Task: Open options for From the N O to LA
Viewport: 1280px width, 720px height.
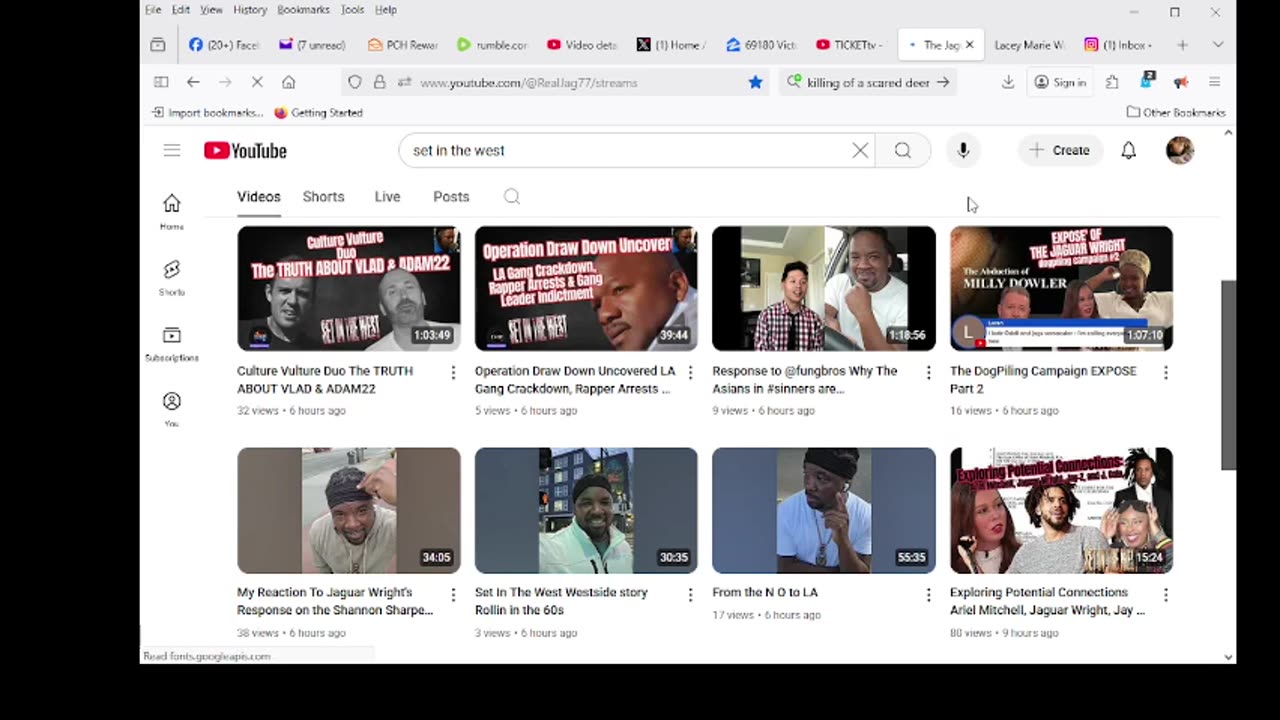Action: point(928,594)
